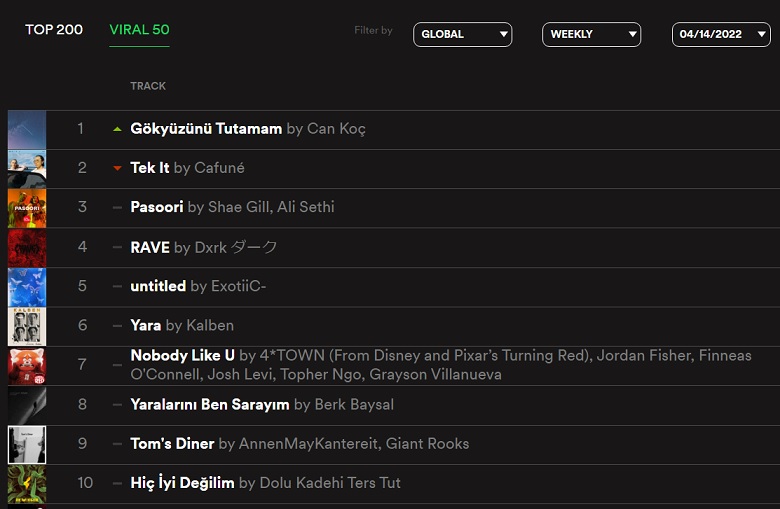Viewport: 780px width, 509px height.
Task: Open track untitled by ExotiiC-
Action: pyautogui.click(x=198, y=286)
